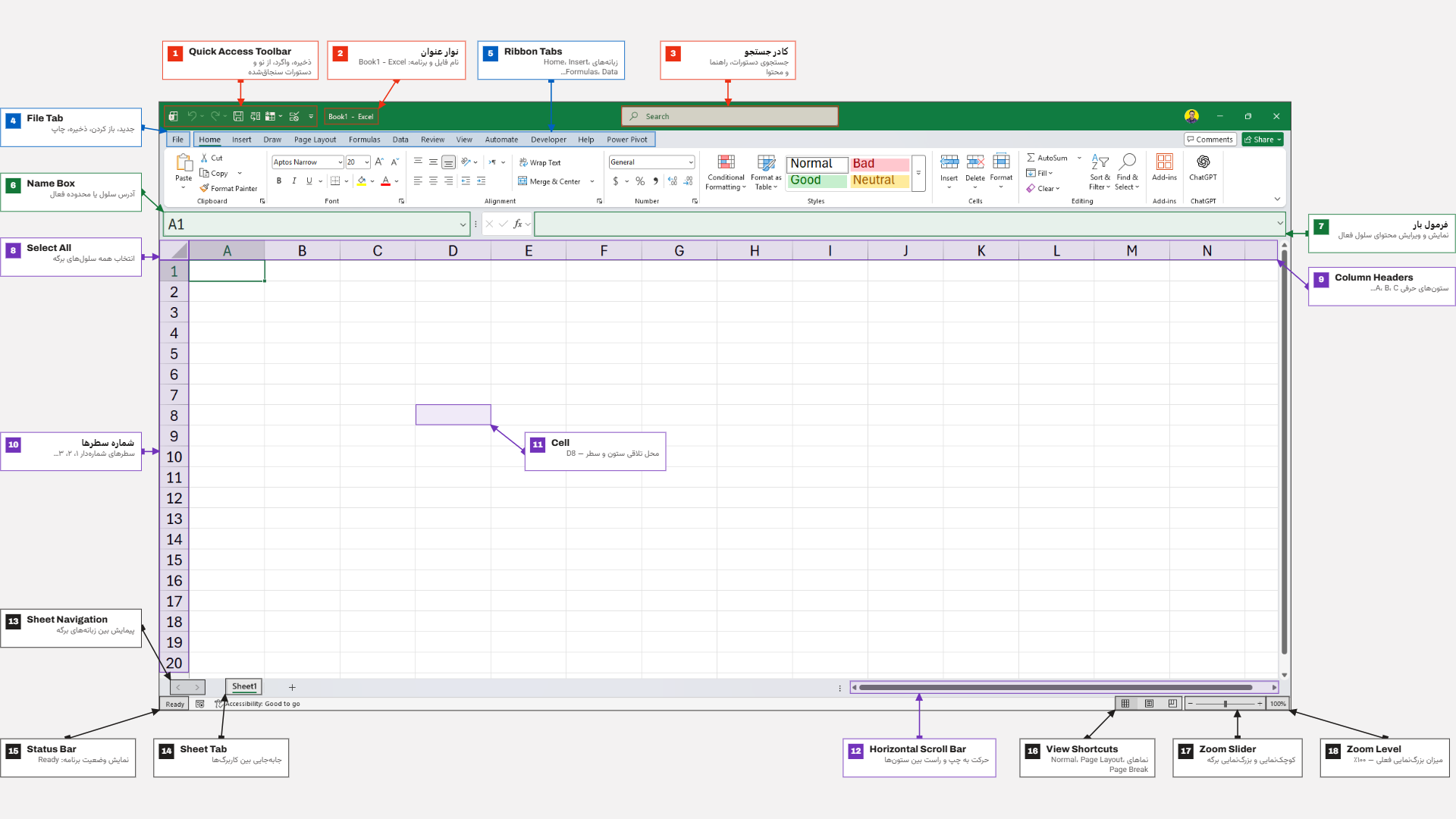Expand the General number format dropdown
Image resolution: width=1456 pixels, height=819 pixels.
691,162
